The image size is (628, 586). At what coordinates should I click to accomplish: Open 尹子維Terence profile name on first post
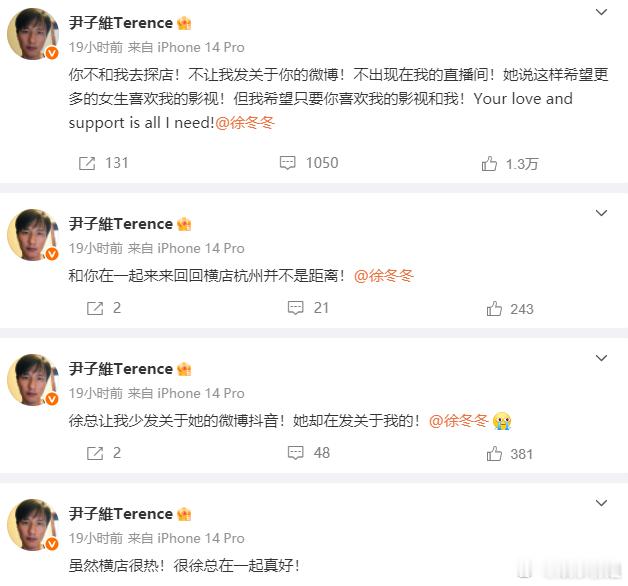pyautogui.click(x=121, y=23)
